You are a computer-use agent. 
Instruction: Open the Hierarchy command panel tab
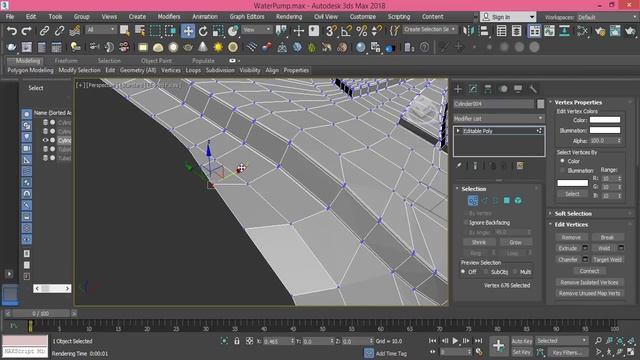(x=488, y=89)
